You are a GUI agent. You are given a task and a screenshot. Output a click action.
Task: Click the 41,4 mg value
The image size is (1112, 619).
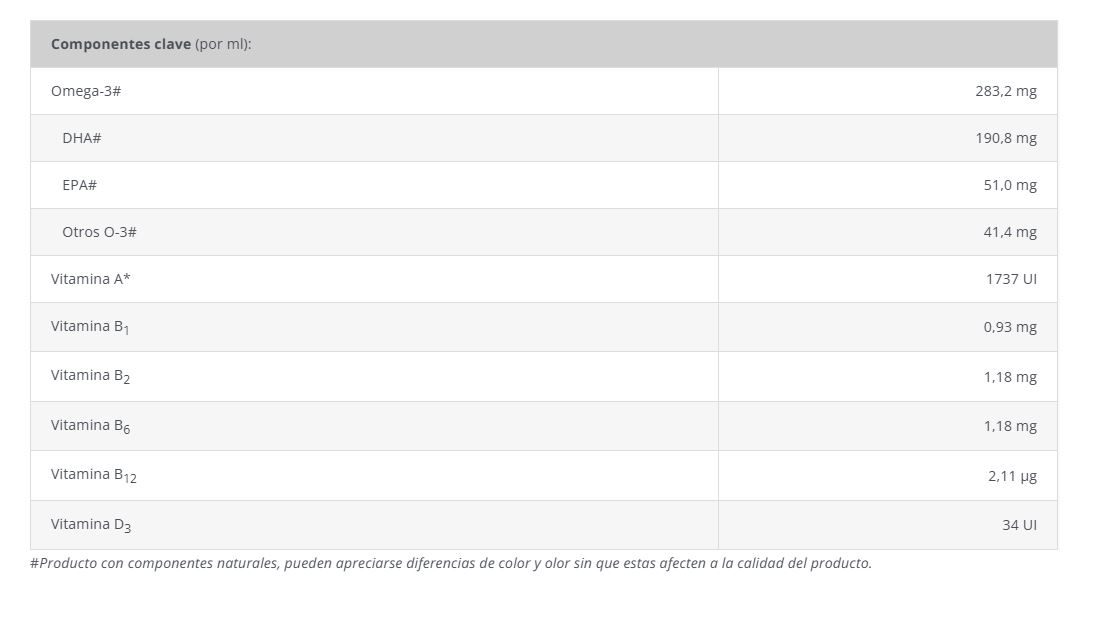pyautogui.click(x=1009, y=232)
